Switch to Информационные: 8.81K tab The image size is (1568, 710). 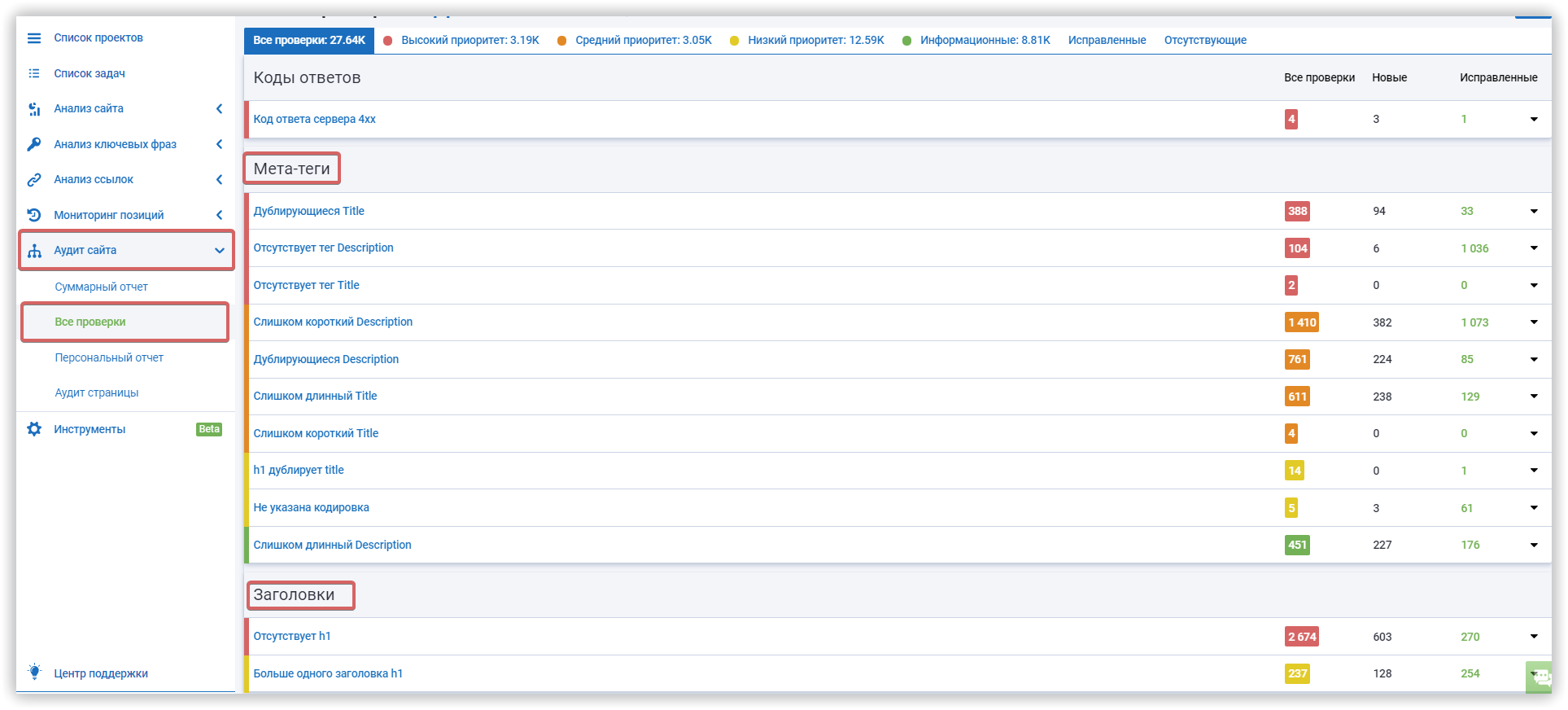pyautogui.click(x=976, y=41)
